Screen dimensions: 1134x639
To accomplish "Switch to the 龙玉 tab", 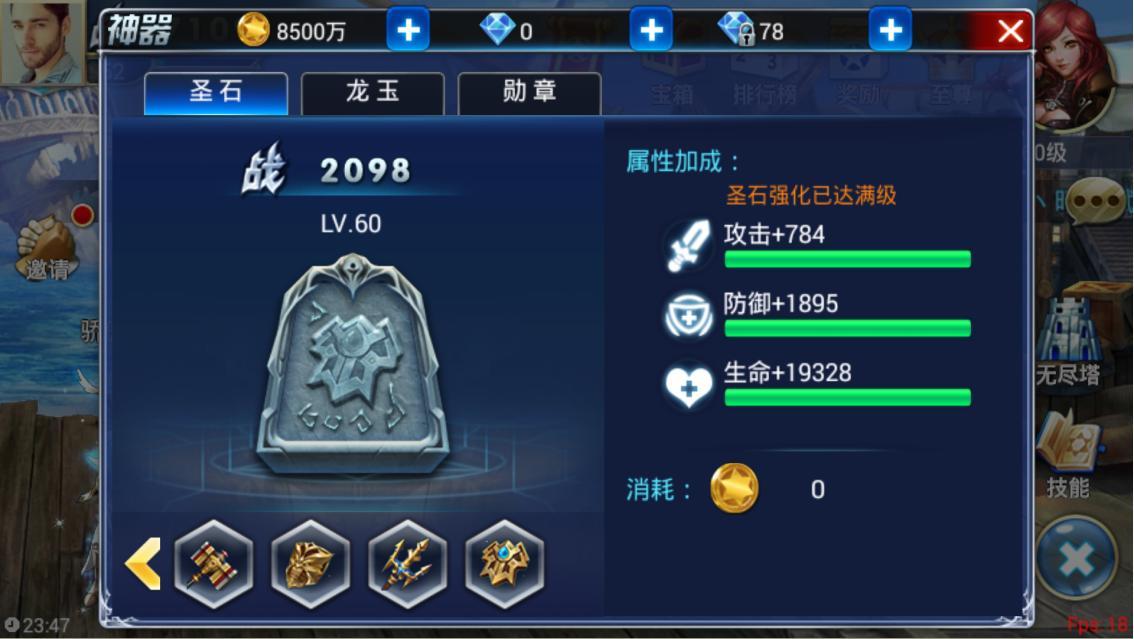I will point(372,93).
